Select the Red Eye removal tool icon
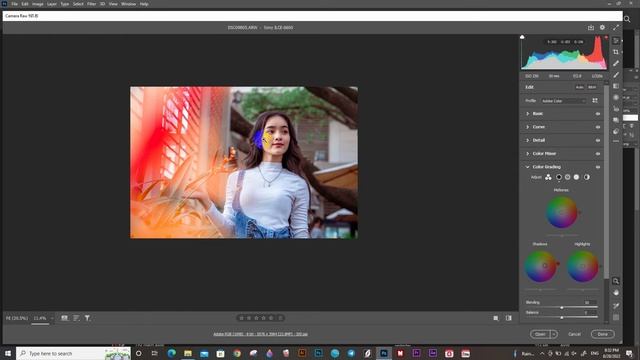640x360 pixels. click(616, 109)
